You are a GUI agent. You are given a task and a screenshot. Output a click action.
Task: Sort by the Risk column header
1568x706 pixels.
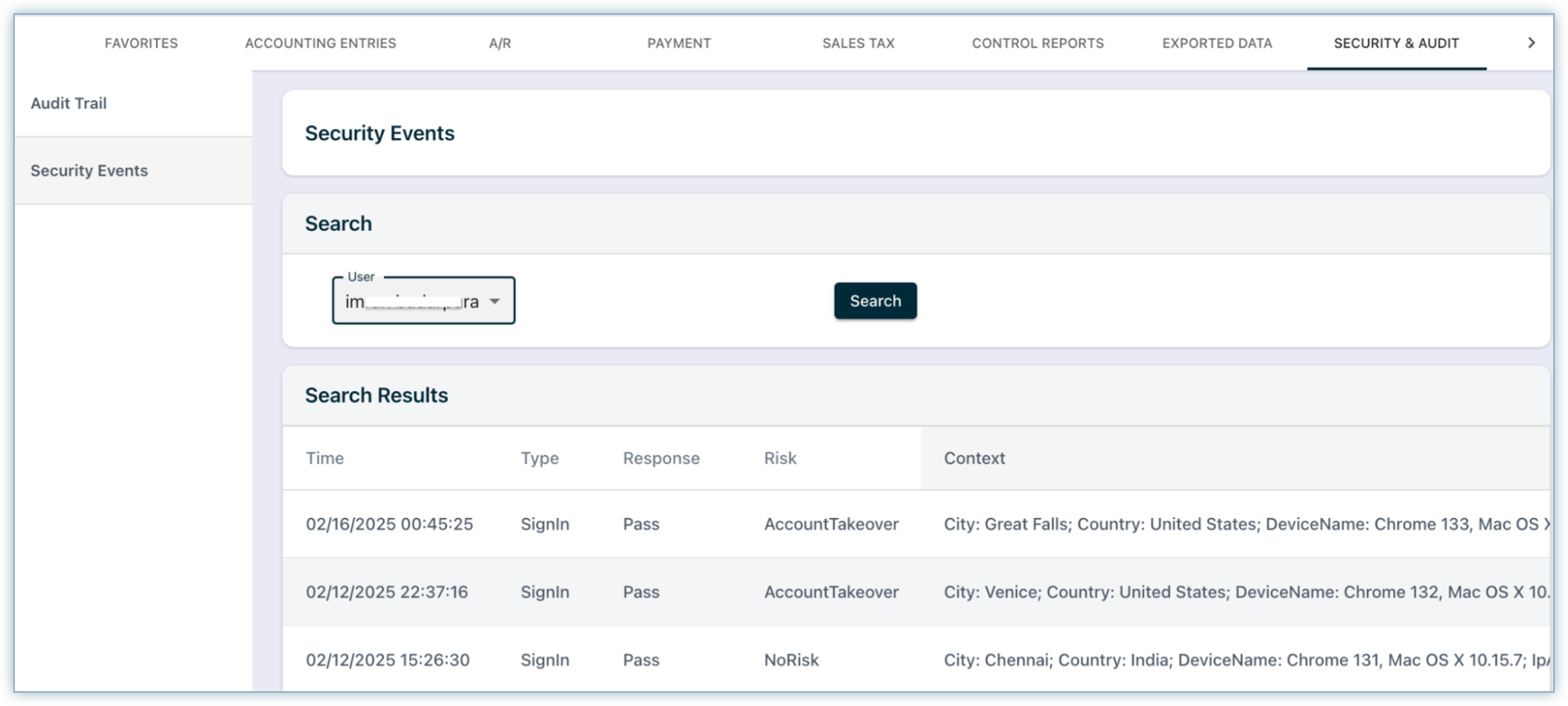tap(780, 459)
